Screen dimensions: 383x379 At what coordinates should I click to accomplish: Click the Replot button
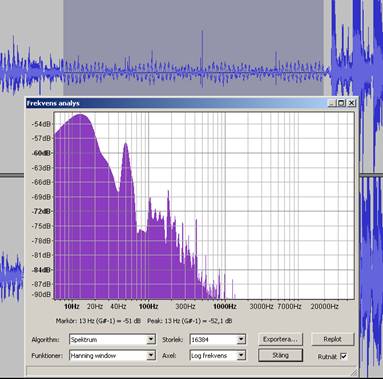click(332, 339)
